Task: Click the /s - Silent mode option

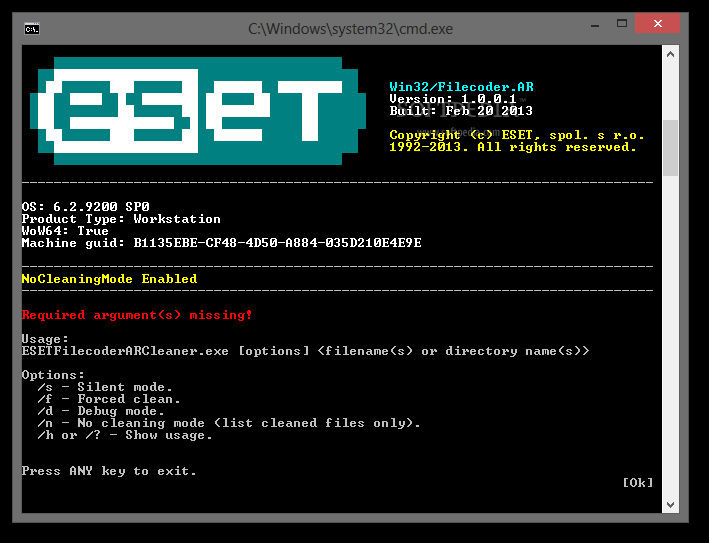Action: click(x=105, y=387)
